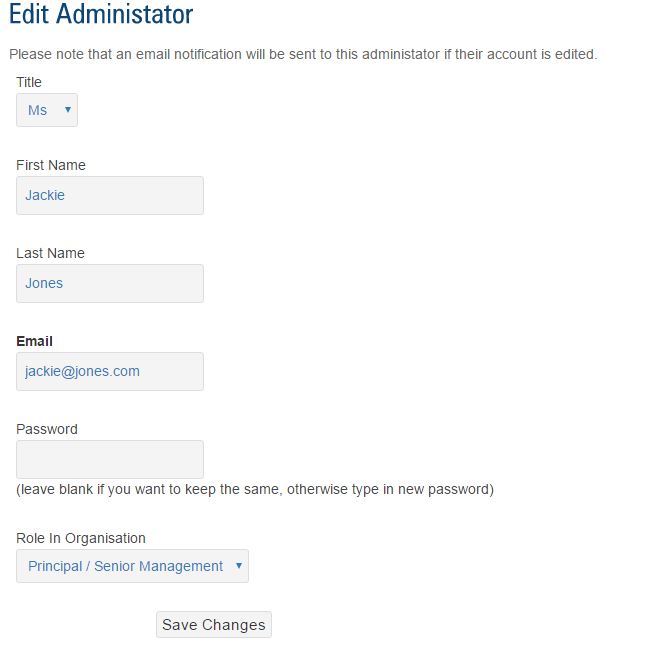
Task: Click the arrow beside Principal / Senior Management
Action: pos(238,566)
